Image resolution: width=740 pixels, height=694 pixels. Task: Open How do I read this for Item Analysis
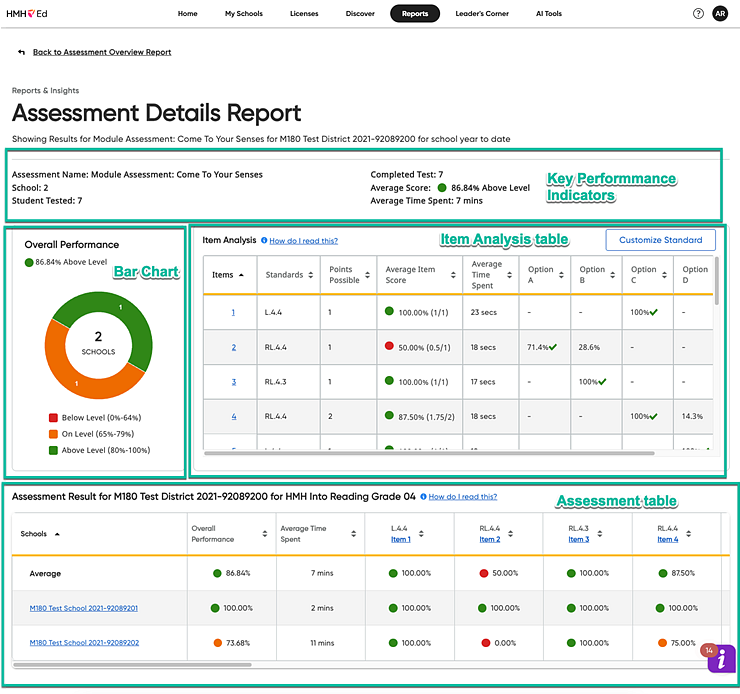[303, 241]
